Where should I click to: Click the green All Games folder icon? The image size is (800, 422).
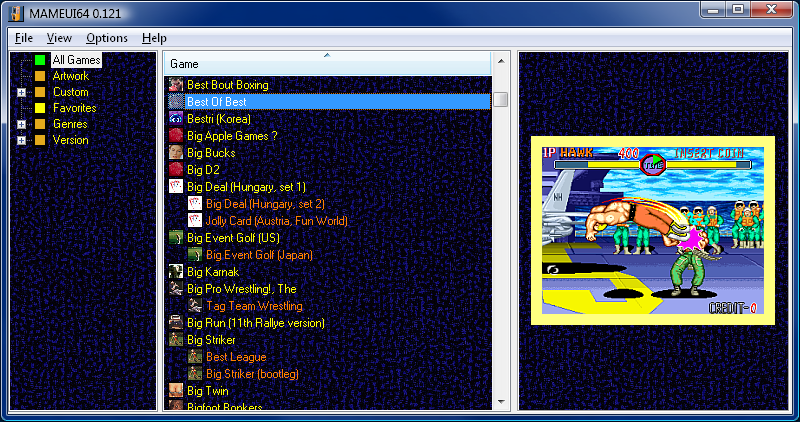pos(40,60)
